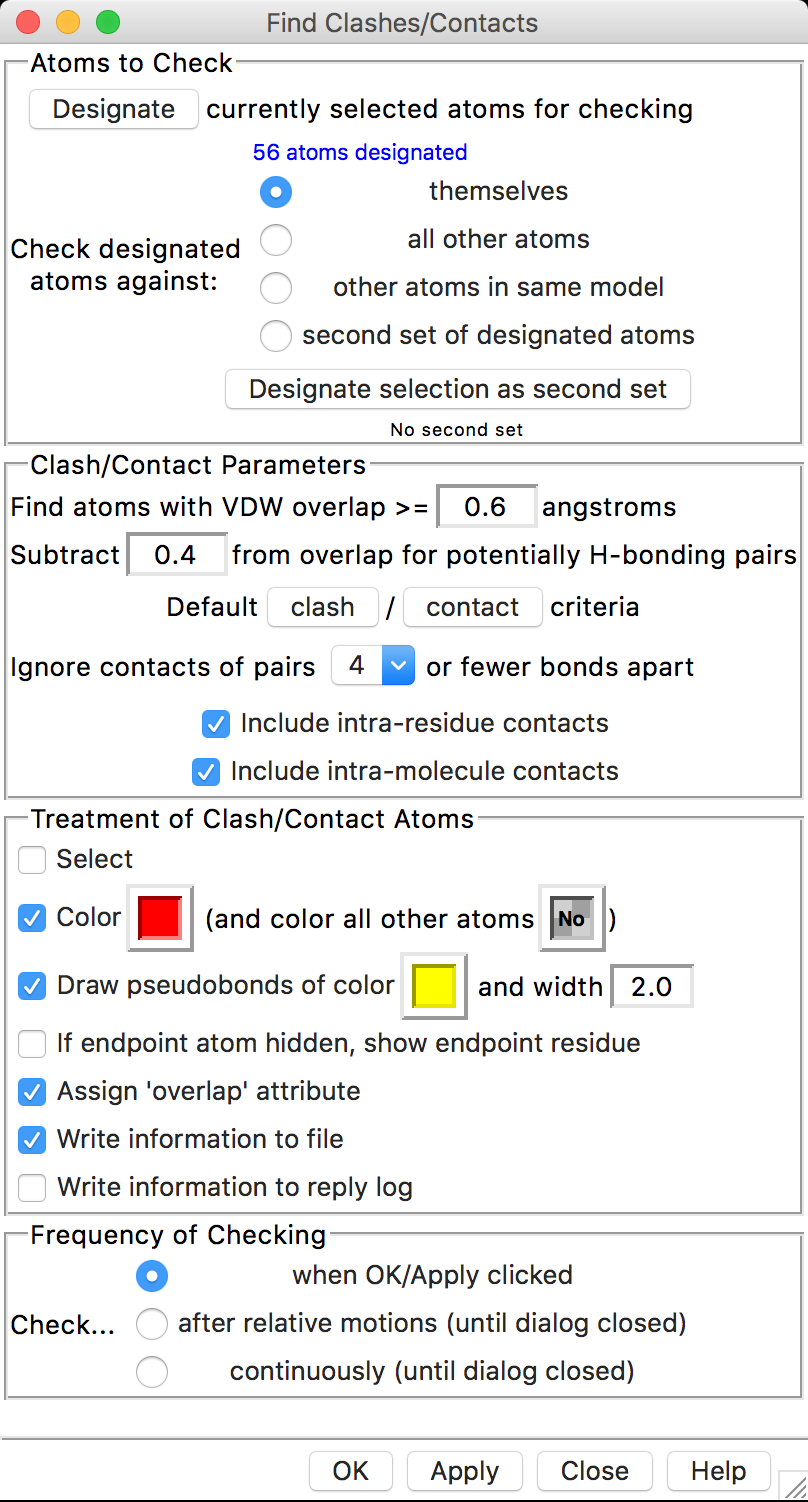Screen dimensions: 808x1502
Task: Apply default contact criteria
Action: pos(473,607)
